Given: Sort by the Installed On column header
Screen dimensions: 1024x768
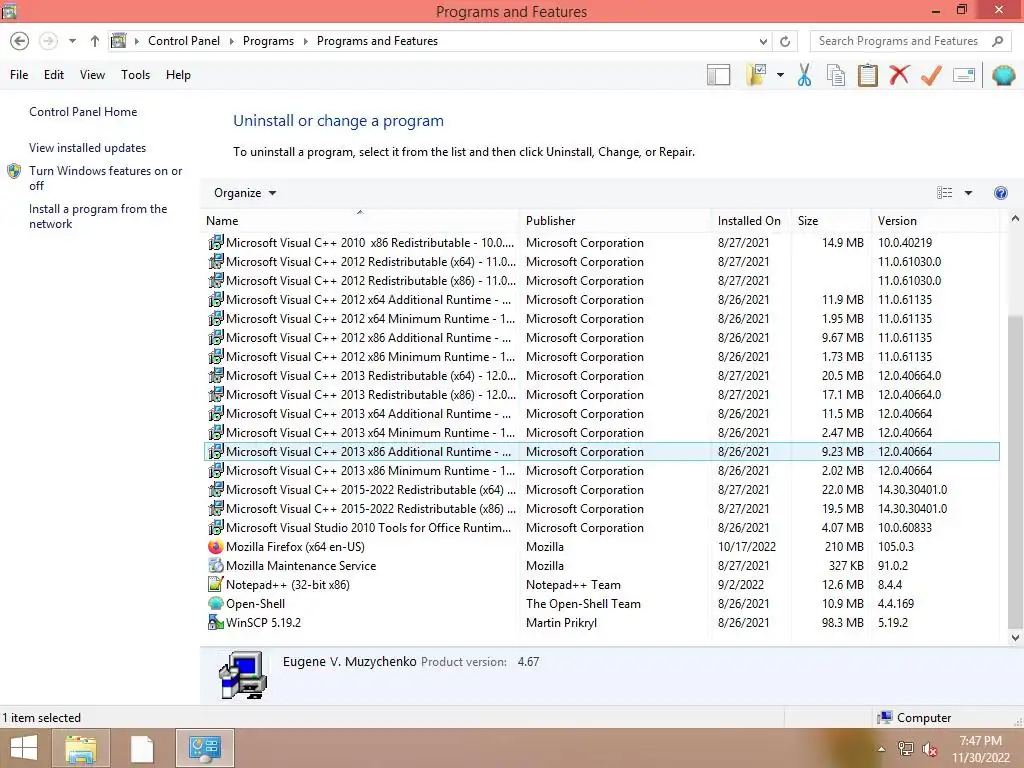Looking at the screenshot, I should [749, 221].
